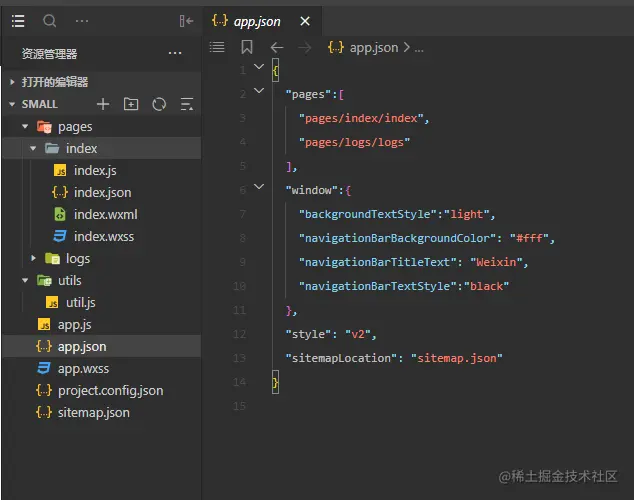Screen dimensions: 634x500
Task: Click the "pages/logs/logs" string in code
Action: [354, 142]
